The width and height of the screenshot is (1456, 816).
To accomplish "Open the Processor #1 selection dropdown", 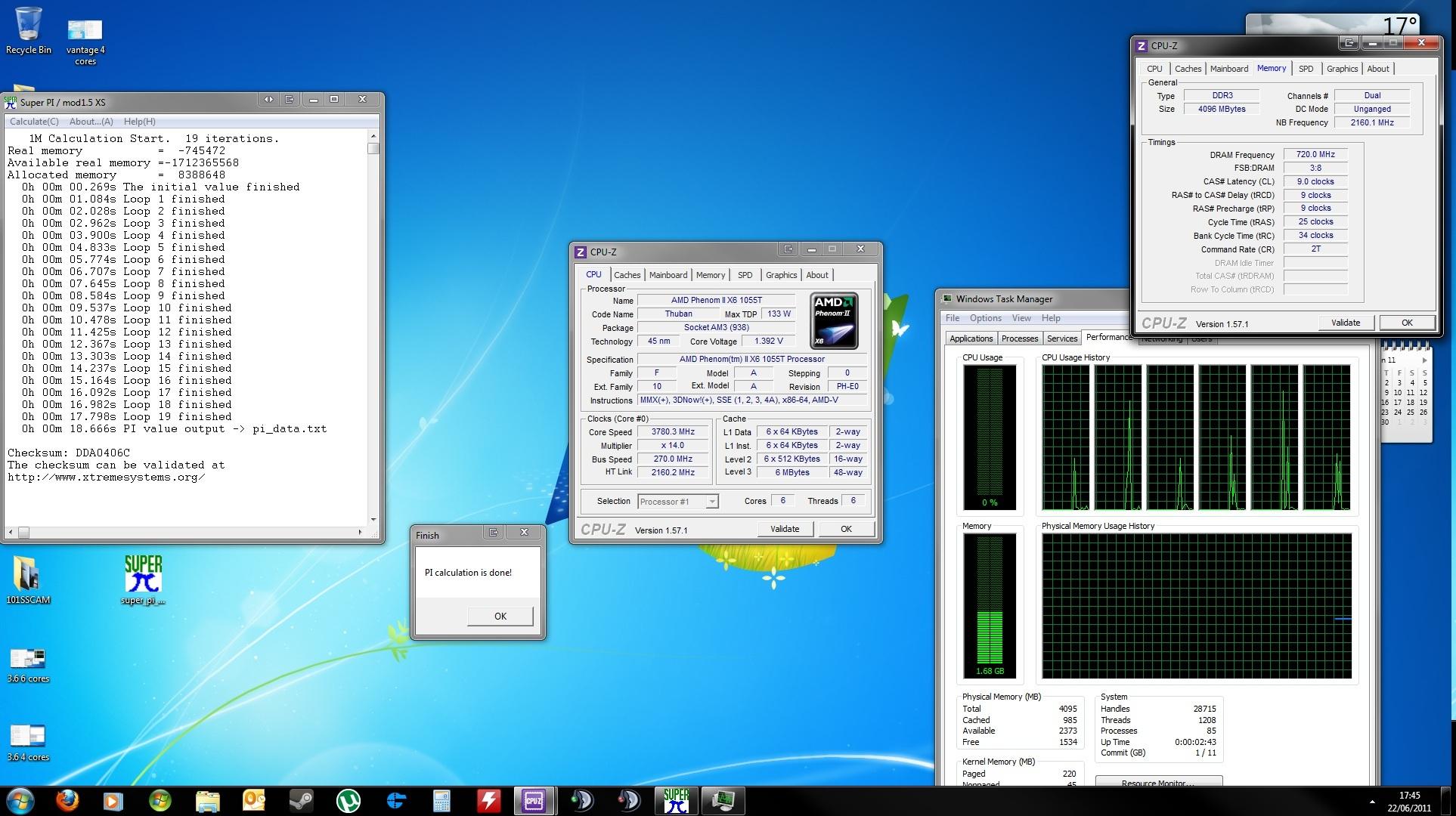I will point(678,502).
